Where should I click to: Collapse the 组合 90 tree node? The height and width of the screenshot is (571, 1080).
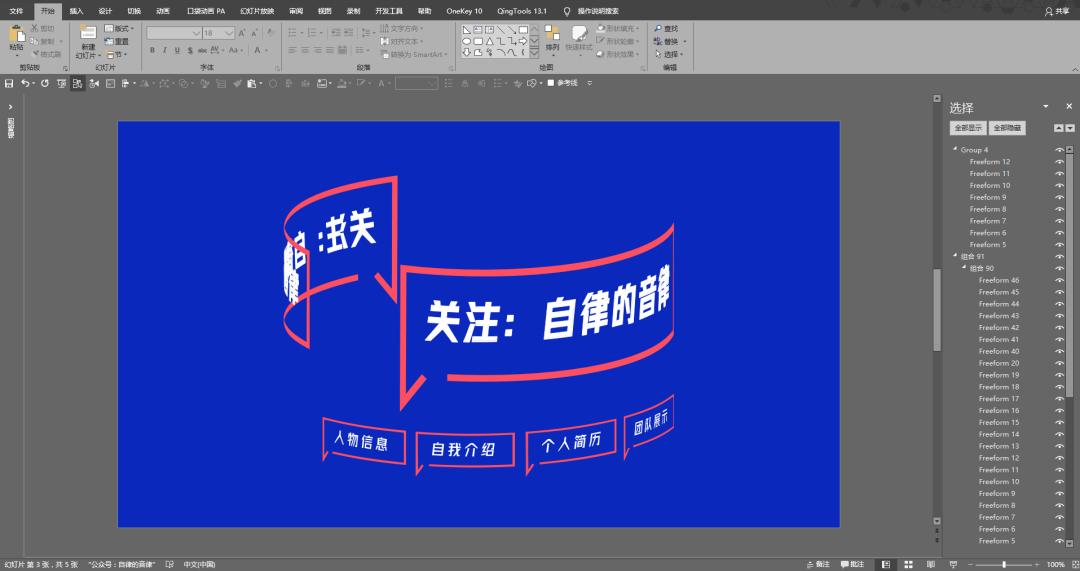click(x=964, y=267)
